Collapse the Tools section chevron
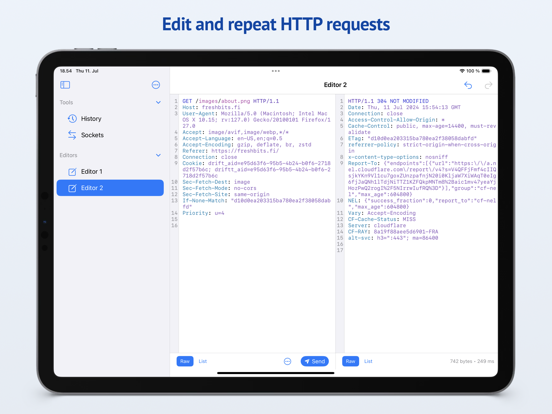This screenshot has height=414, width=552. click(x=158, y=102)
